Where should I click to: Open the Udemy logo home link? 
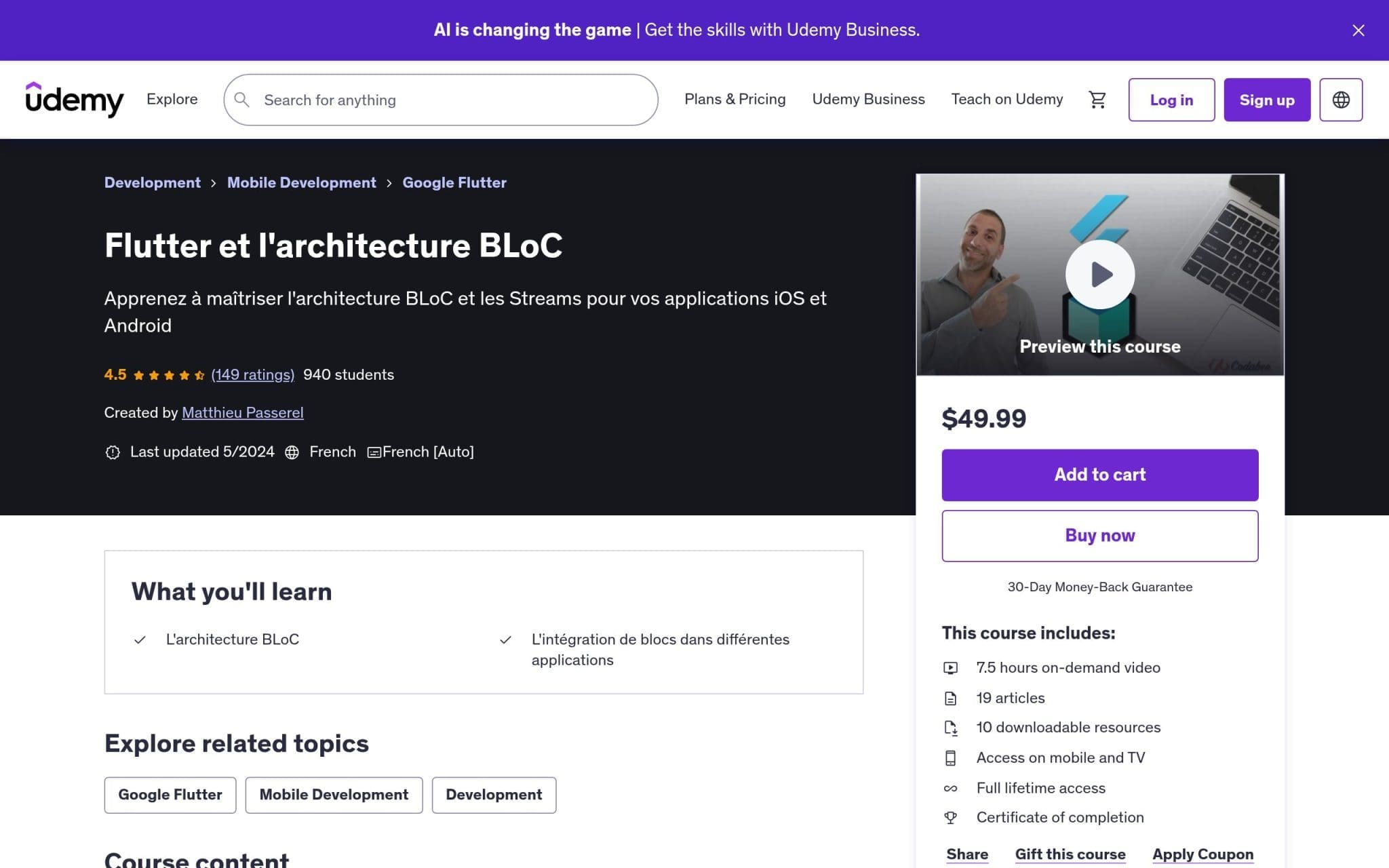coord(75,100)
